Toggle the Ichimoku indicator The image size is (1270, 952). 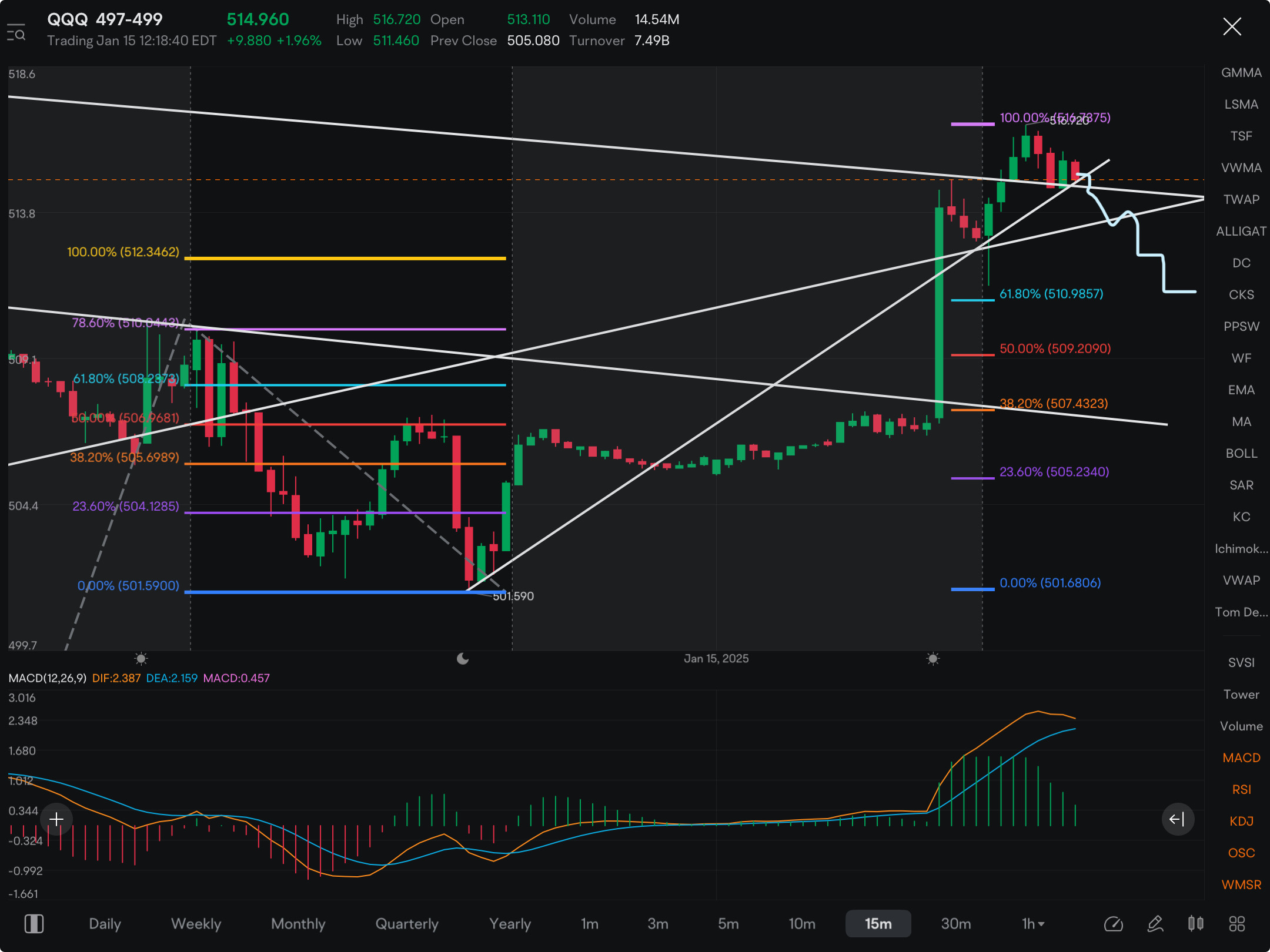pyautogui.click(x=1241, y=549)
